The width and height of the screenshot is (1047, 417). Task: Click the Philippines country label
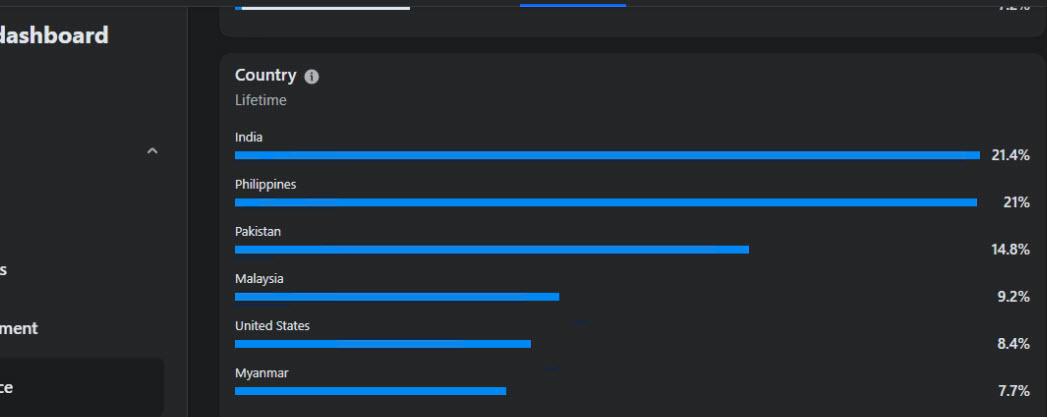tap(266, 185)
